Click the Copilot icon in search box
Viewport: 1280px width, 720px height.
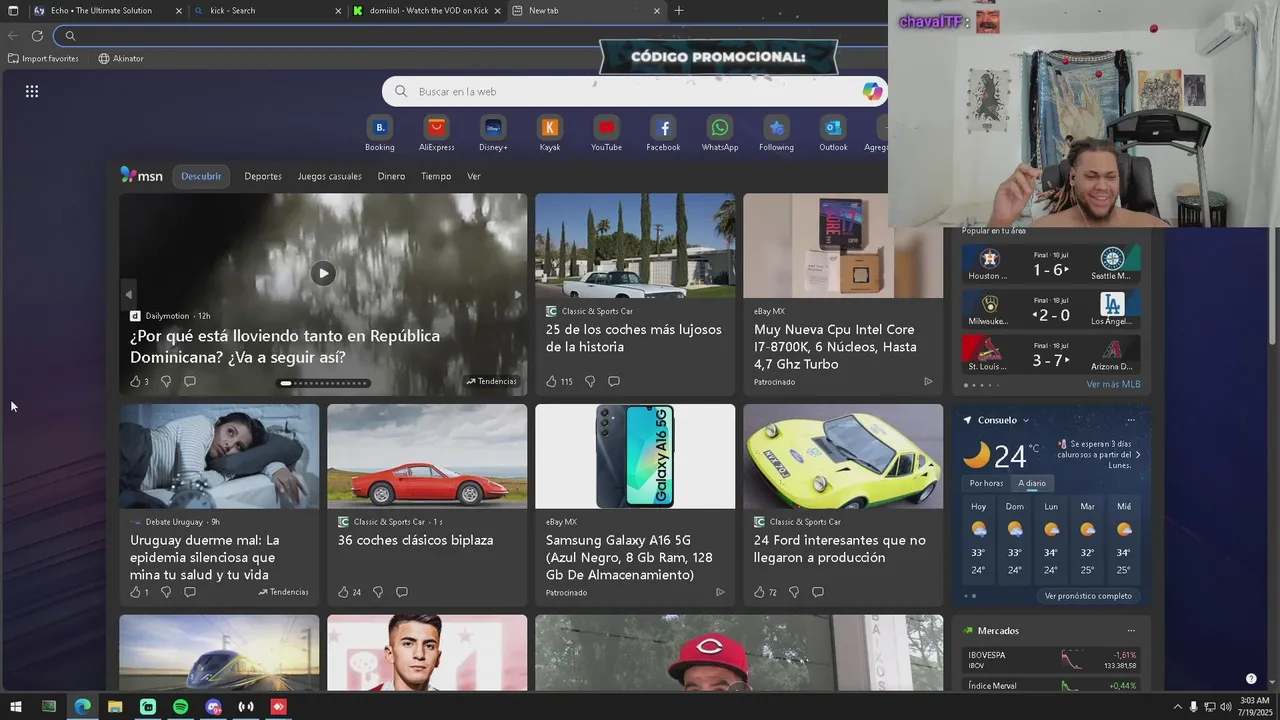(x=872, y=91)
